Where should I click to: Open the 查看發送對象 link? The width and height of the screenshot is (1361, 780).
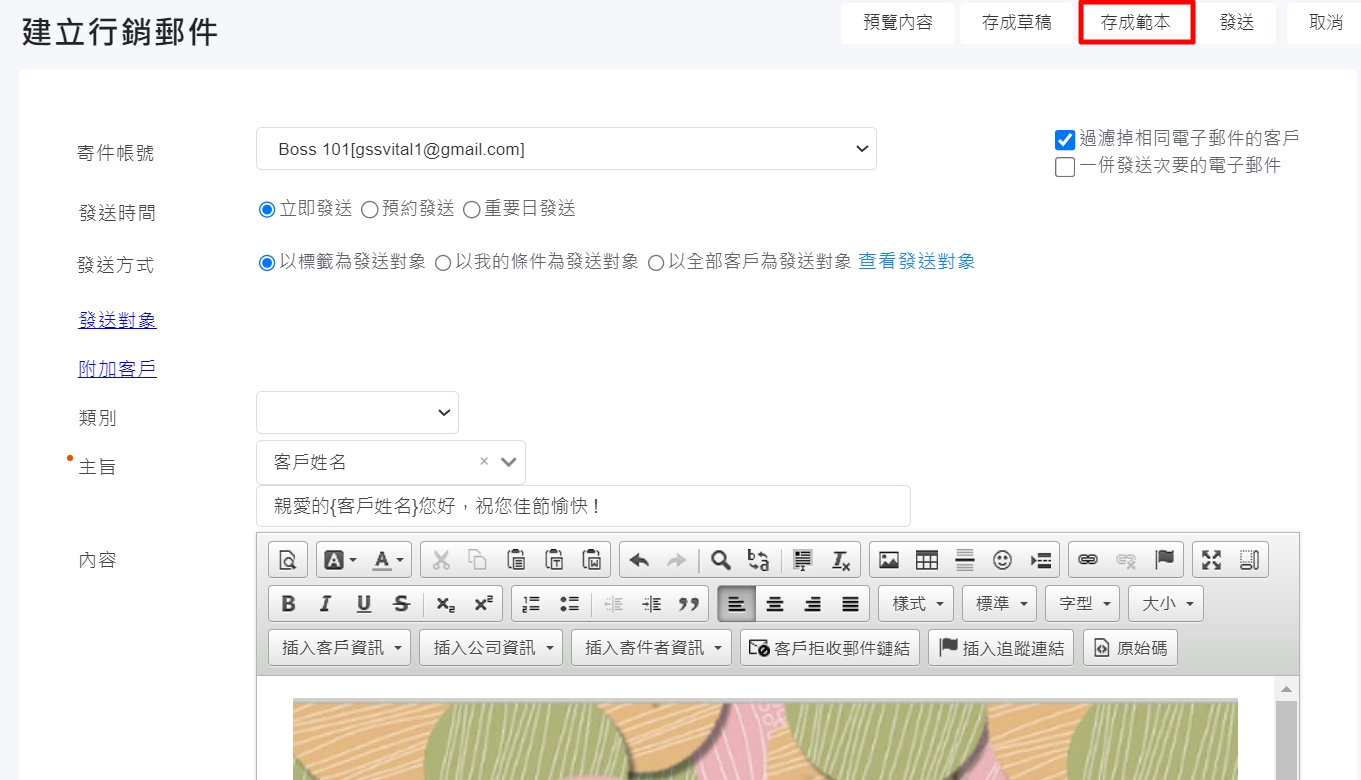click(x=916, y=262)
